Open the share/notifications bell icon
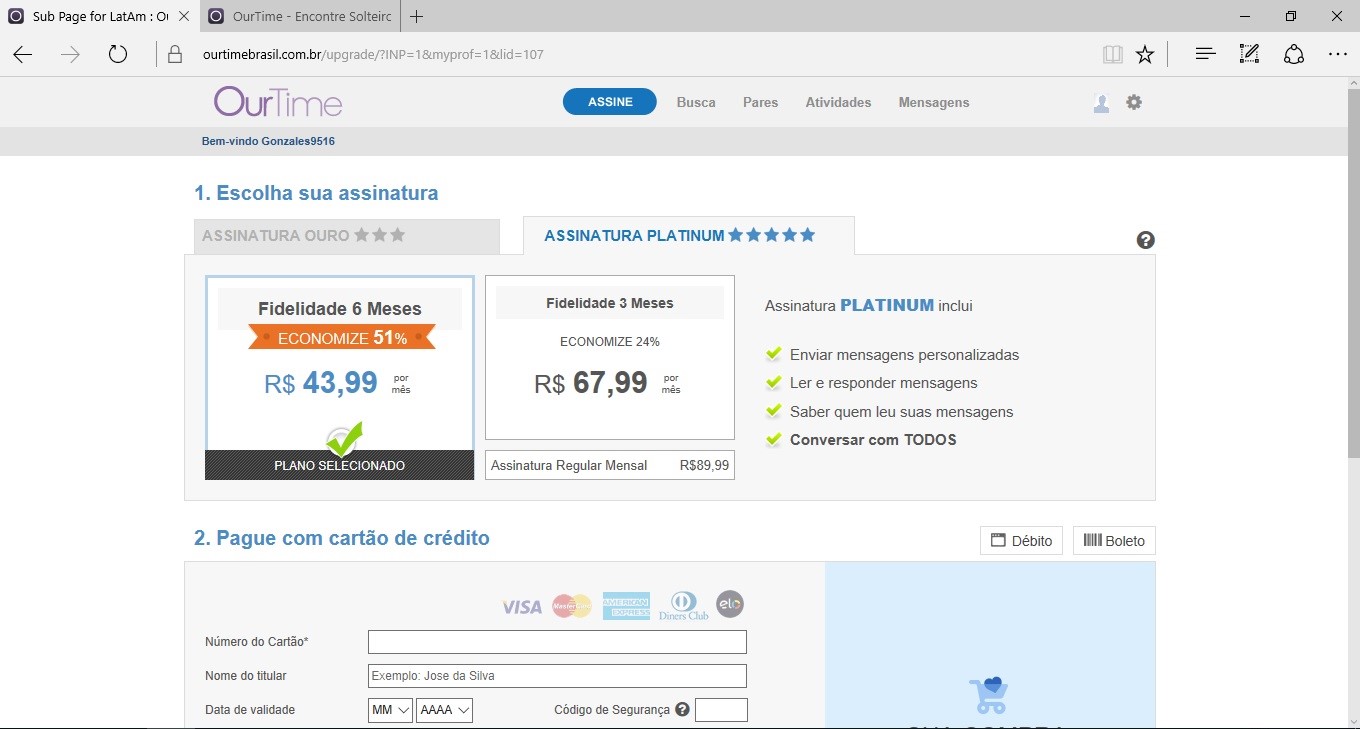 coord(1294,54)
